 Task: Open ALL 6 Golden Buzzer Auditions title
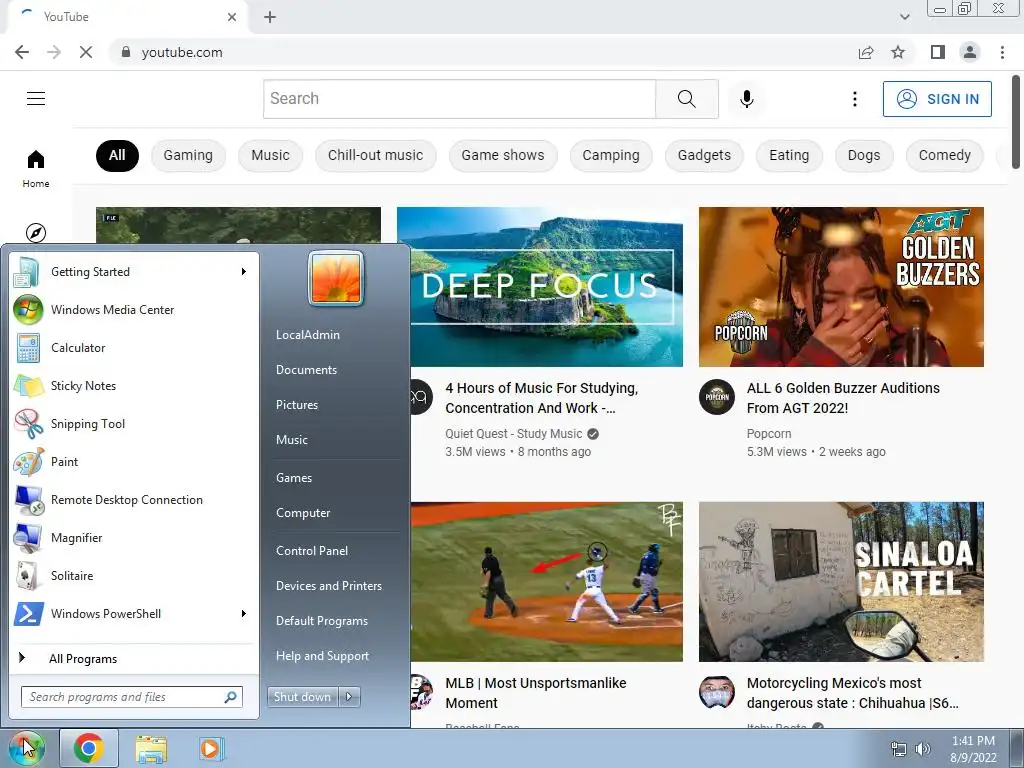[x=843, y=398]
